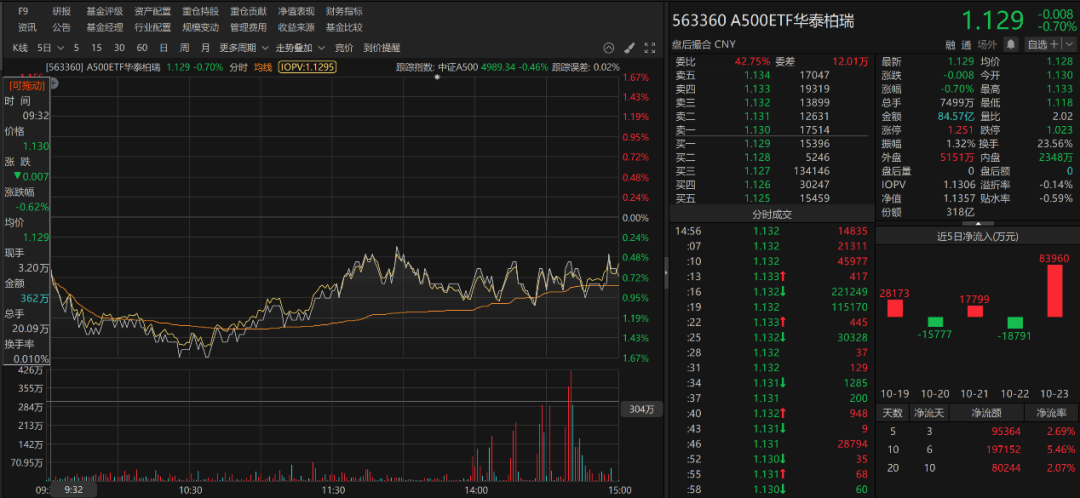Open 重仓贡献 holdings contribution
This screenshot has width=1080, height=498.
(x=249, y=11)
